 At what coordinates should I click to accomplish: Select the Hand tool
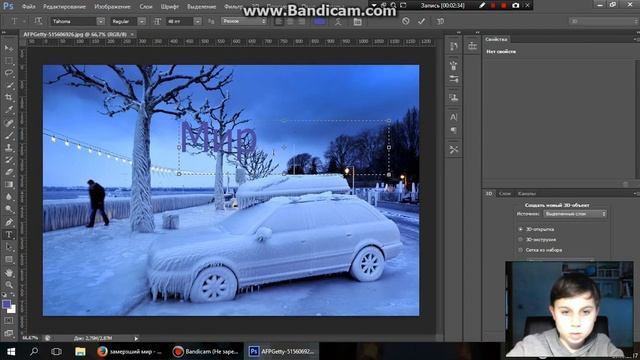(9, 272)
